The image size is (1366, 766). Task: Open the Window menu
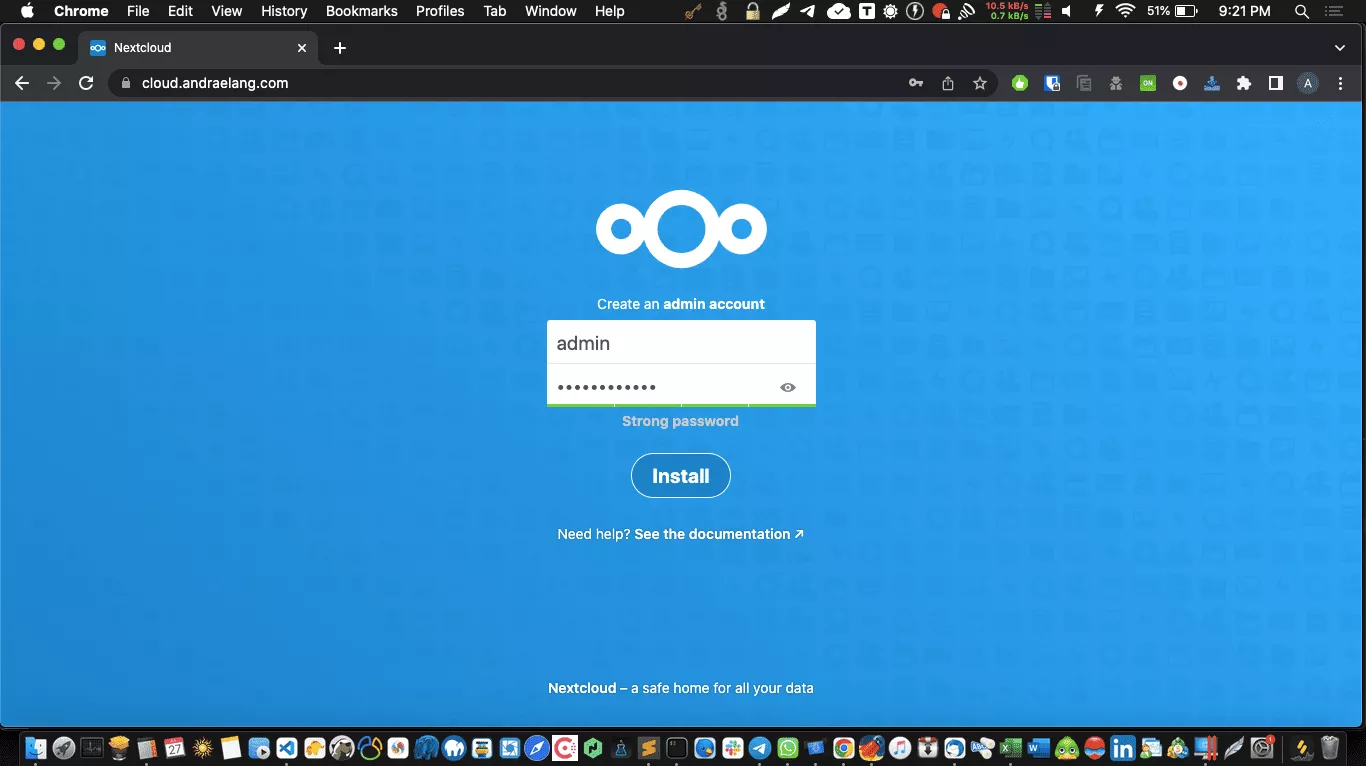click(551, 11)
